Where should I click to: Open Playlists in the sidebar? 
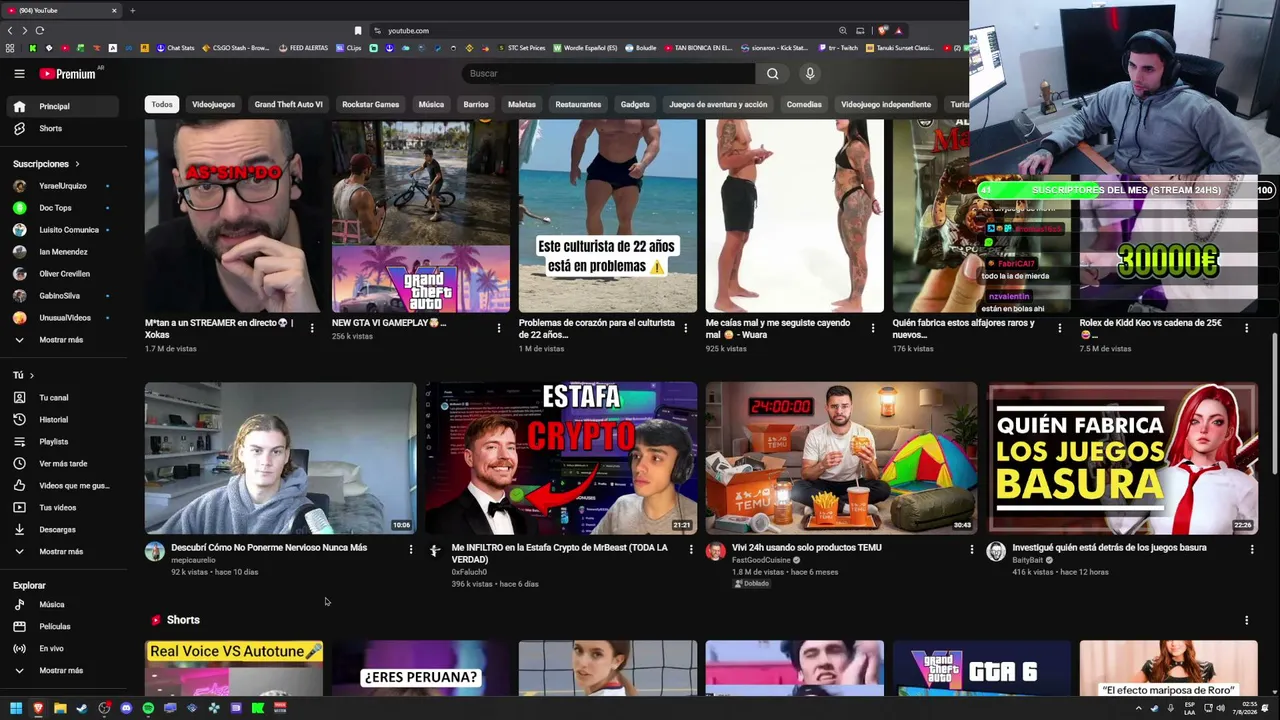[x=64, y=442]
